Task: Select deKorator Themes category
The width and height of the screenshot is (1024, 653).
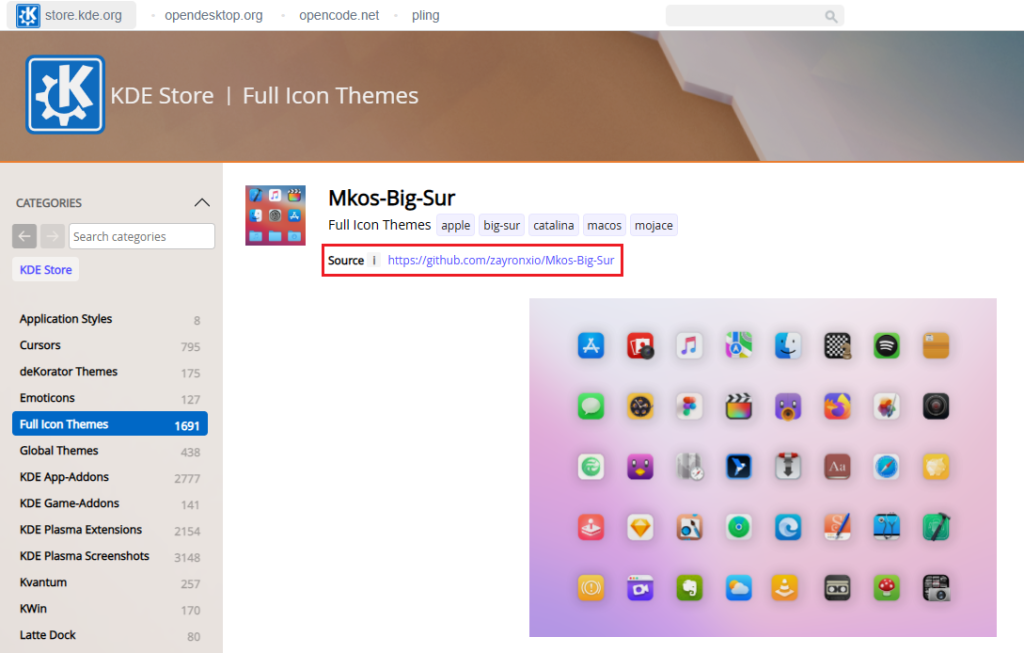Action: [x=110, y=372]
